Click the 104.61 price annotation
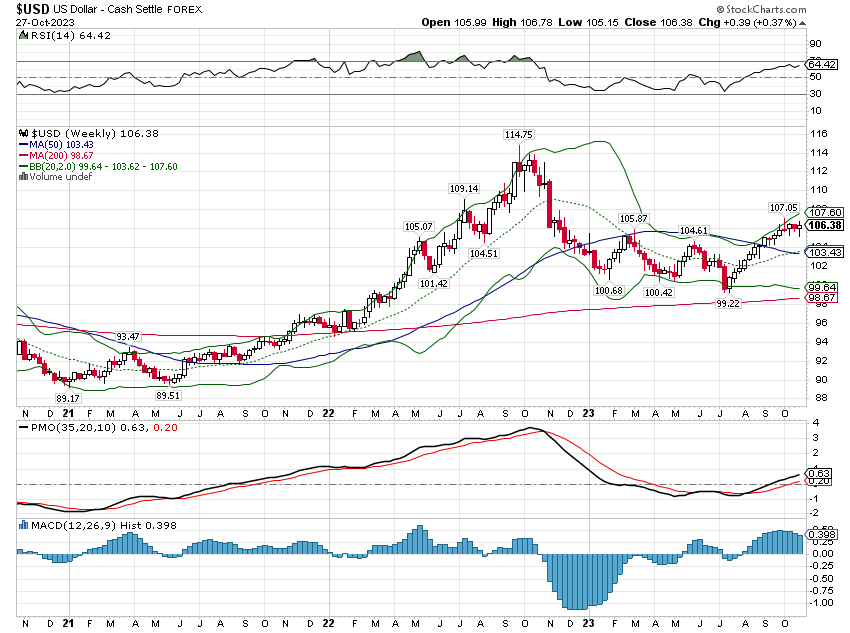 coord(694,230)
